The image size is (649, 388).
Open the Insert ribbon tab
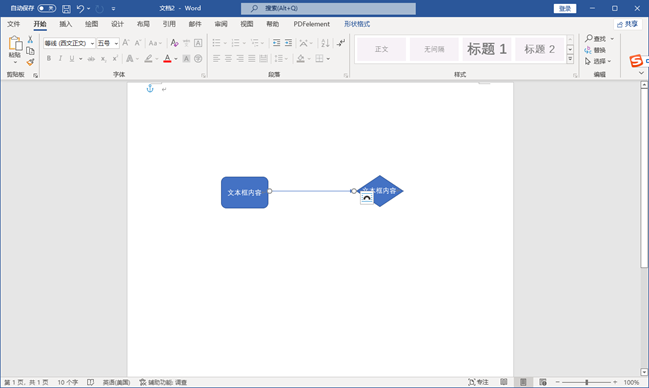click(65, 24)
